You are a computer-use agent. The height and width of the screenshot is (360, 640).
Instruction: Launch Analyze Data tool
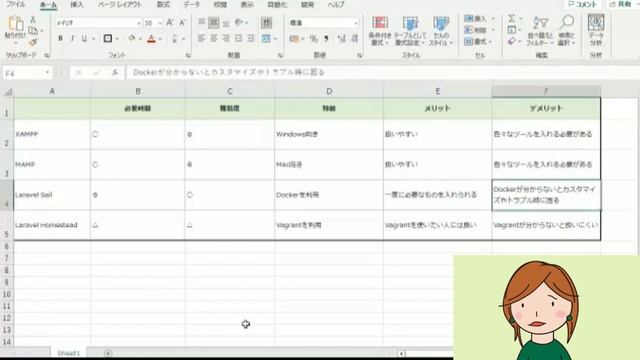596,31
